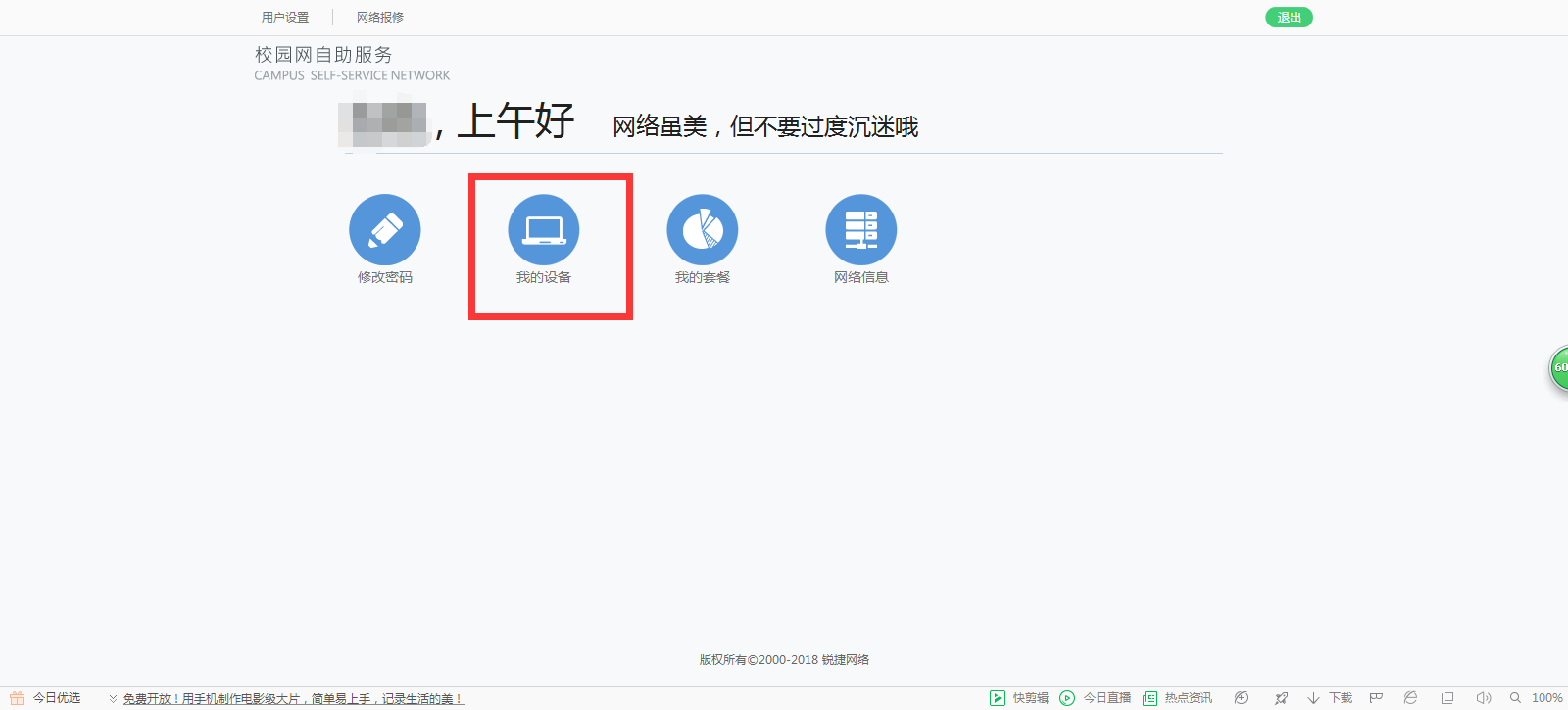Click the green 退出 logout button
This screenshot has height=710, width=1568.
1289,18
